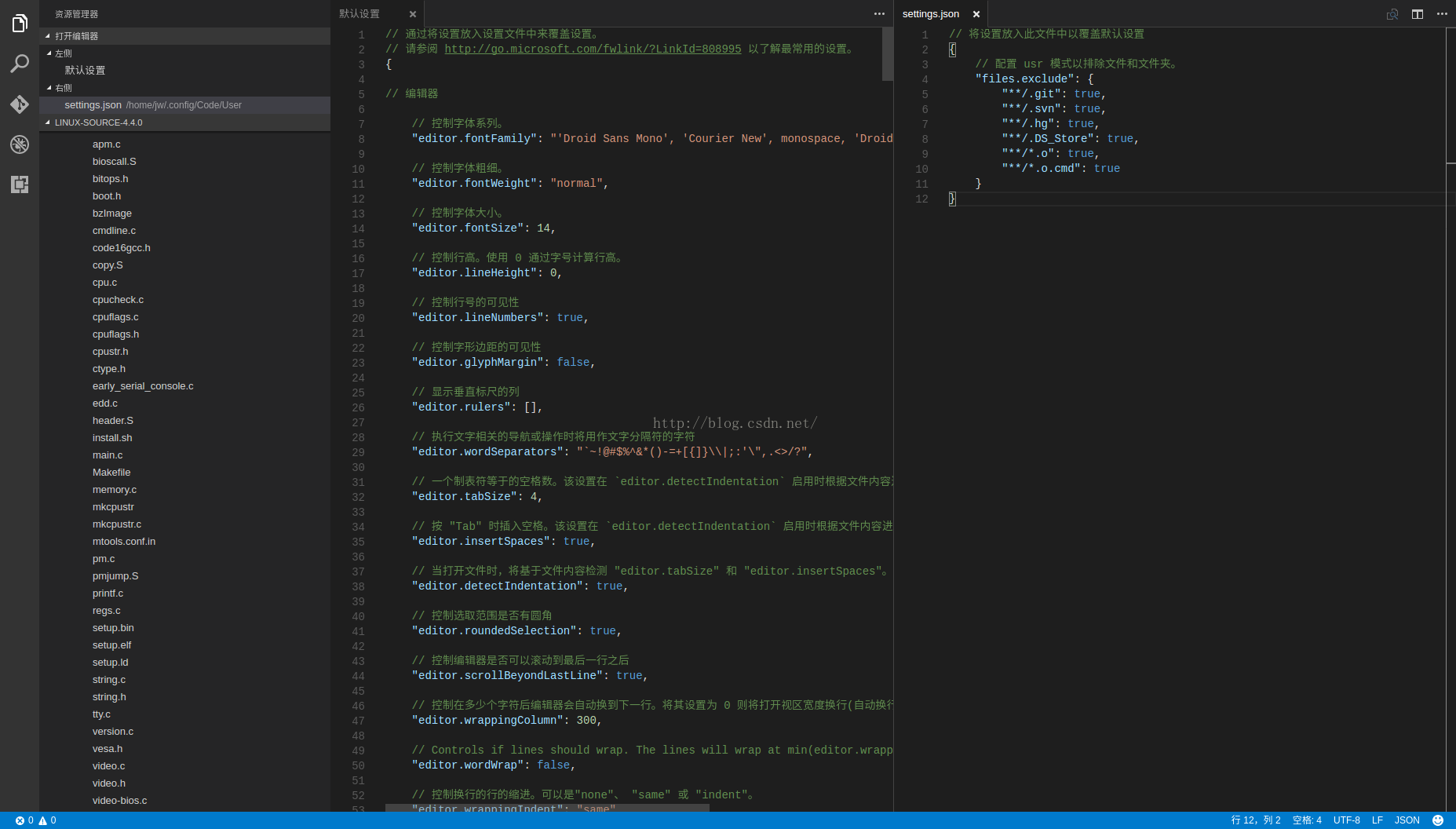This screenshot has width=1456, height=829.
Task: Collapse the 打开编辑器 section
Action: 184,36
